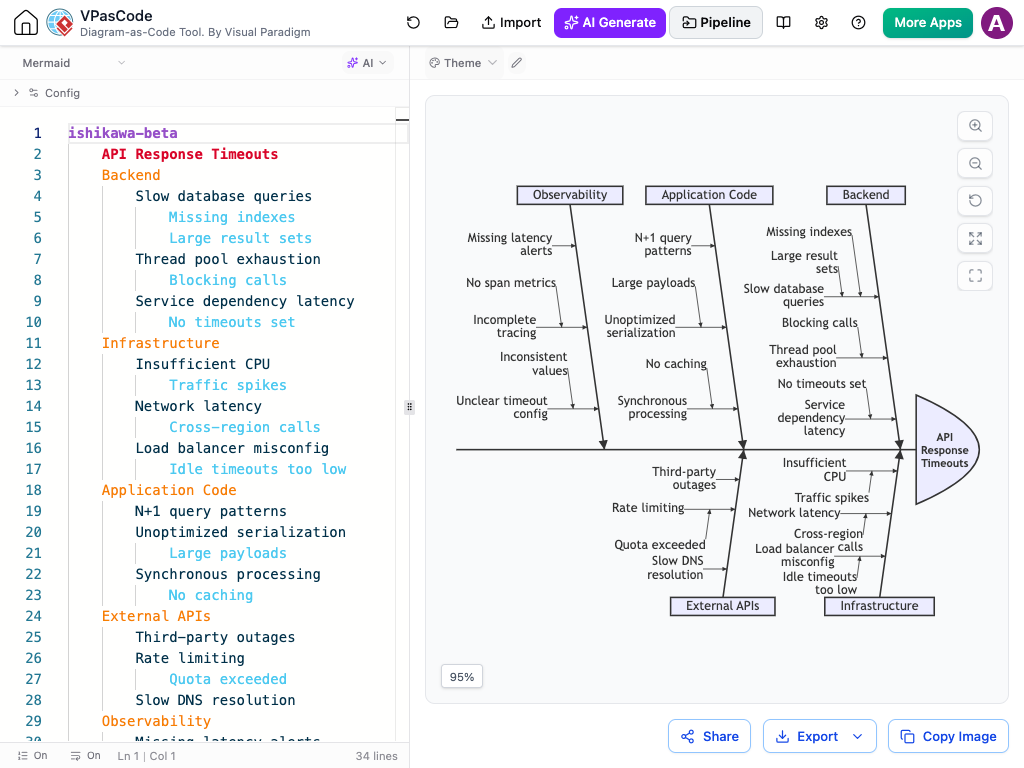
Task: Zoom in on the diagram
Action: pos(975,125)
